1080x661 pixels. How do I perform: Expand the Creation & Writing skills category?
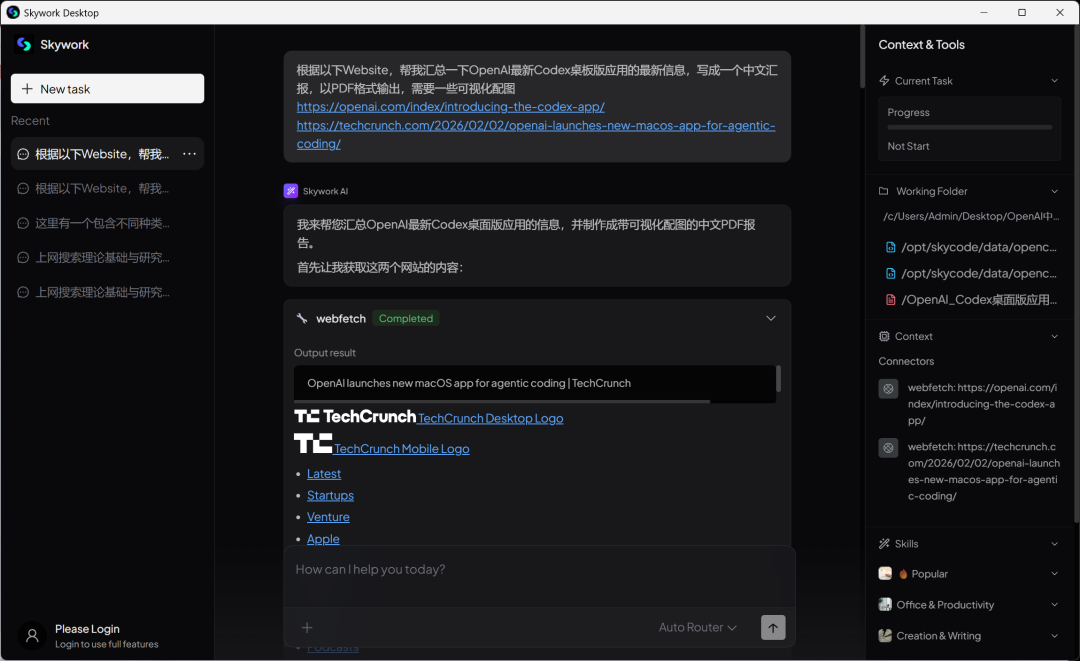1054,636
